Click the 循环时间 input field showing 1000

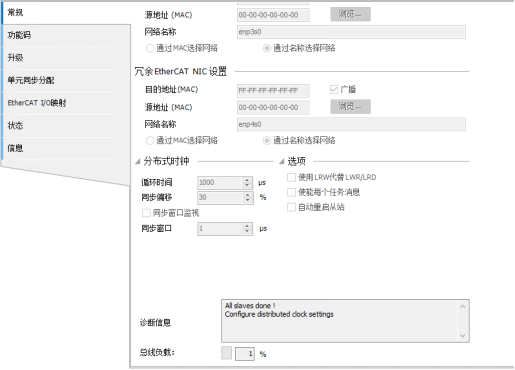coord(220,183)
